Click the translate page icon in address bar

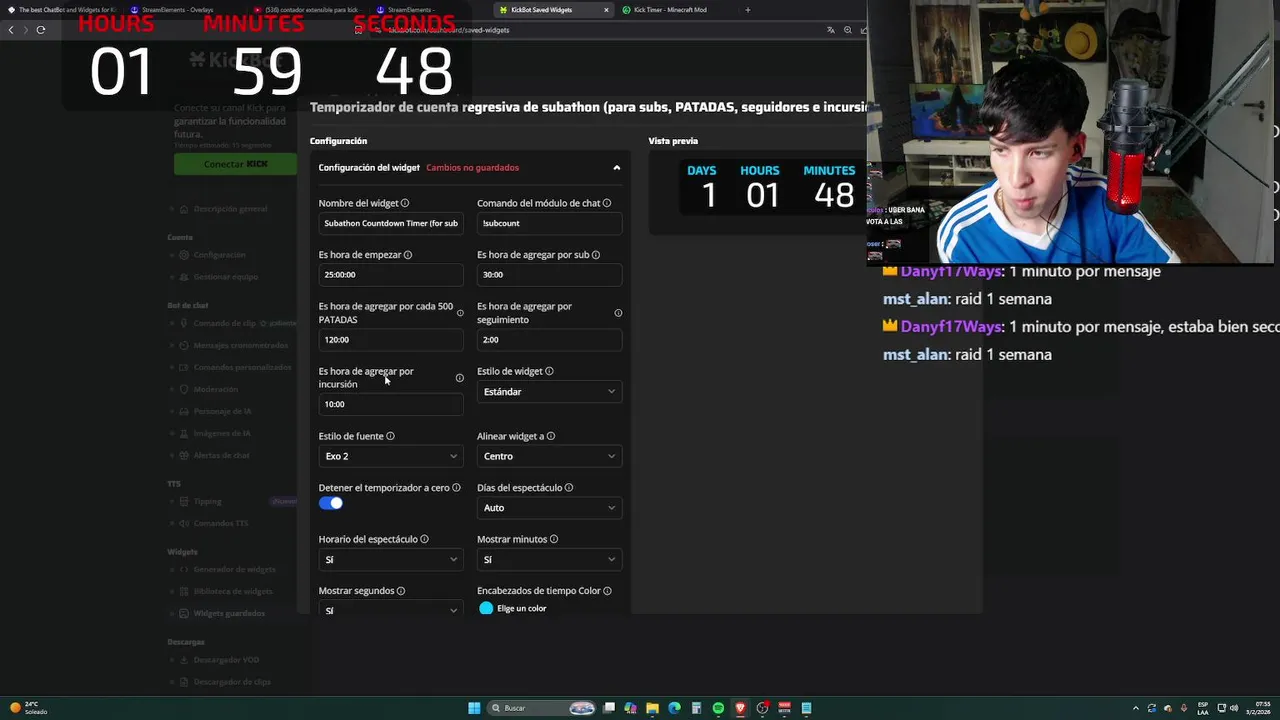click(x=830, y=30)
